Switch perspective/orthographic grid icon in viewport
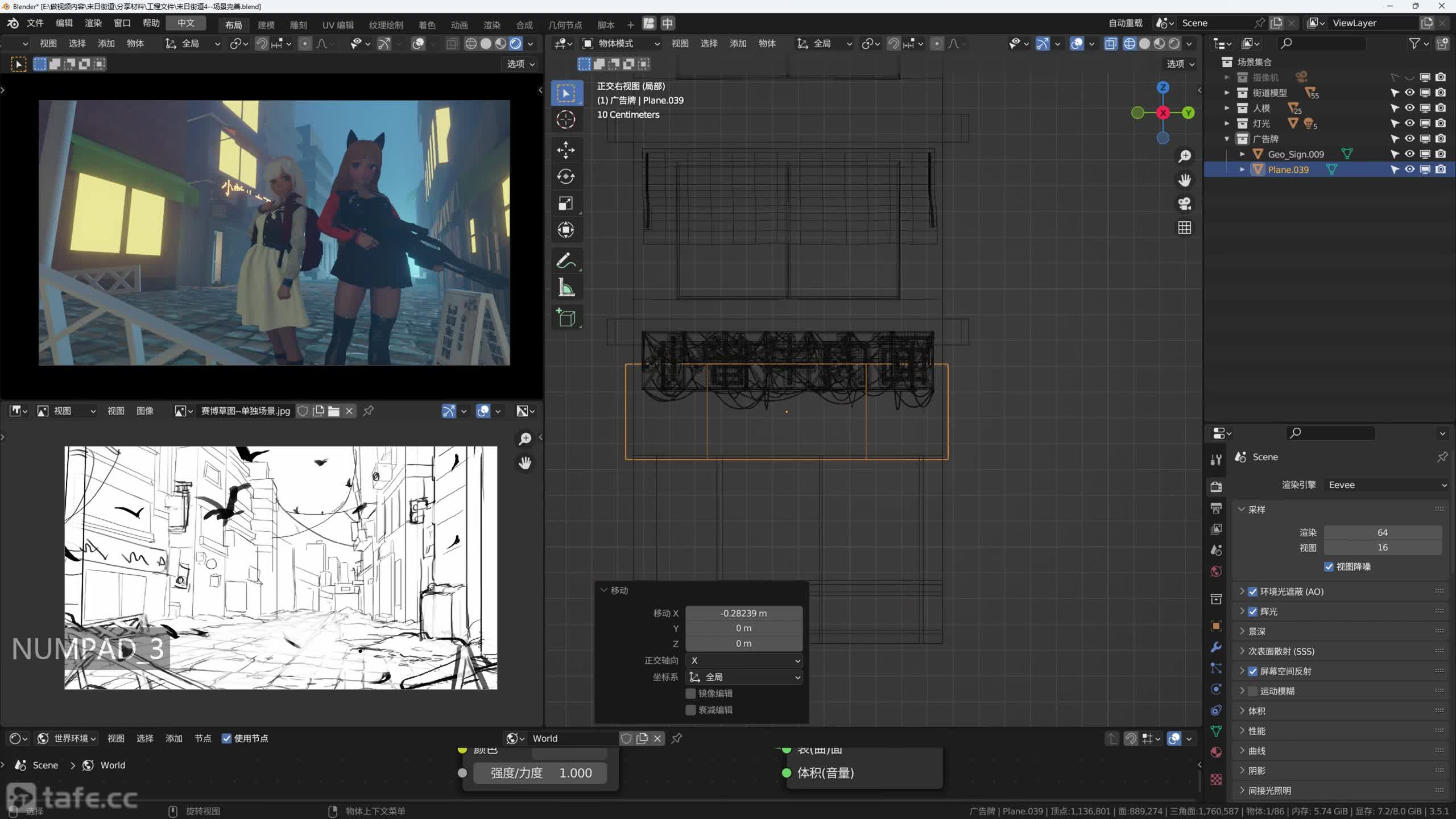Screen dimensions: 1456x819 (x=1185, y=227)
